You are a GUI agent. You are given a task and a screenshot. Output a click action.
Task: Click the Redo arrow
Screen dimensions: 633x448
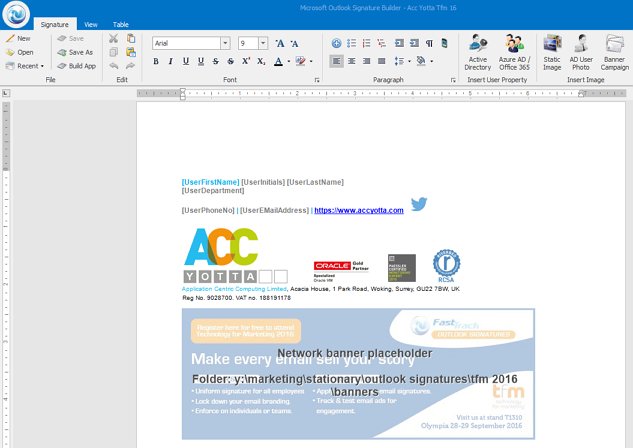(130, 66)
